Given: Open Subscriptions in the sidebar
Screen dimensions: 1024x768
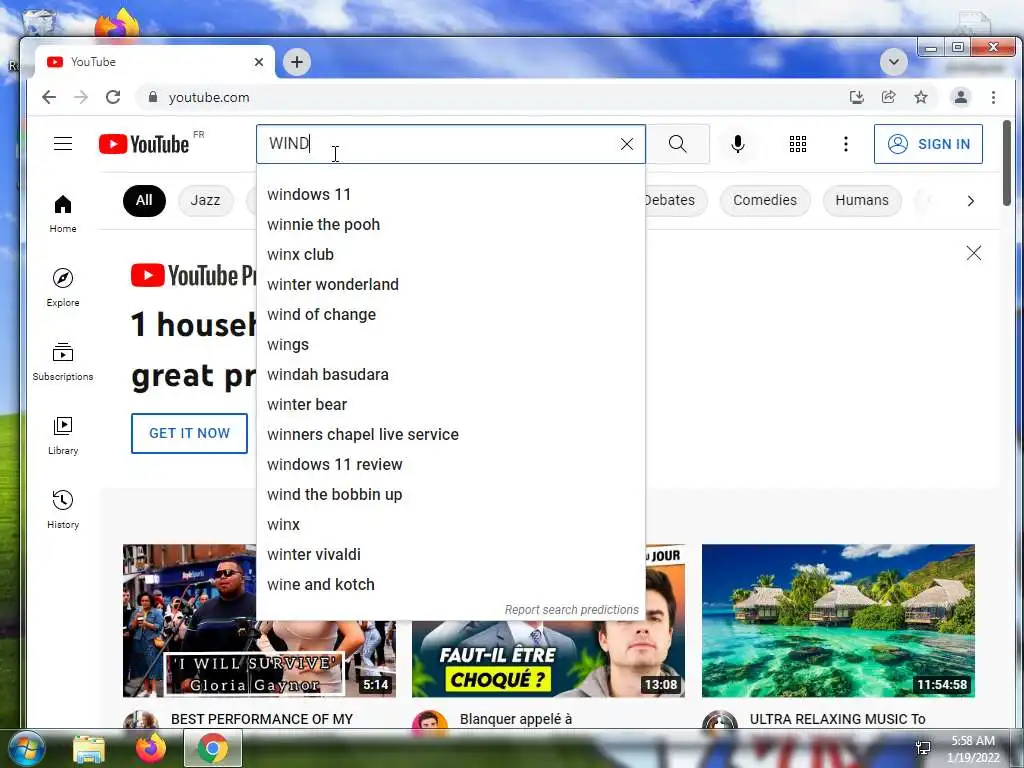Looking at the screenshot, I should click(x=63, y=362).
